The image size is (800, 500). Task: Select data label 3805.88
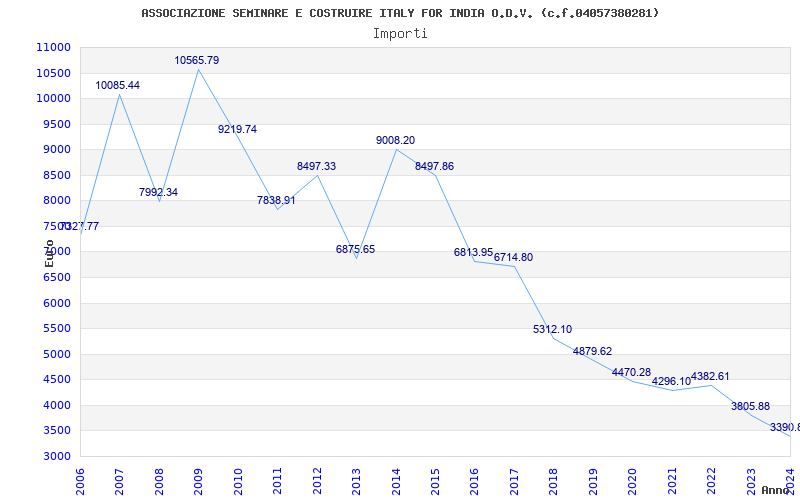click(751, 407)
